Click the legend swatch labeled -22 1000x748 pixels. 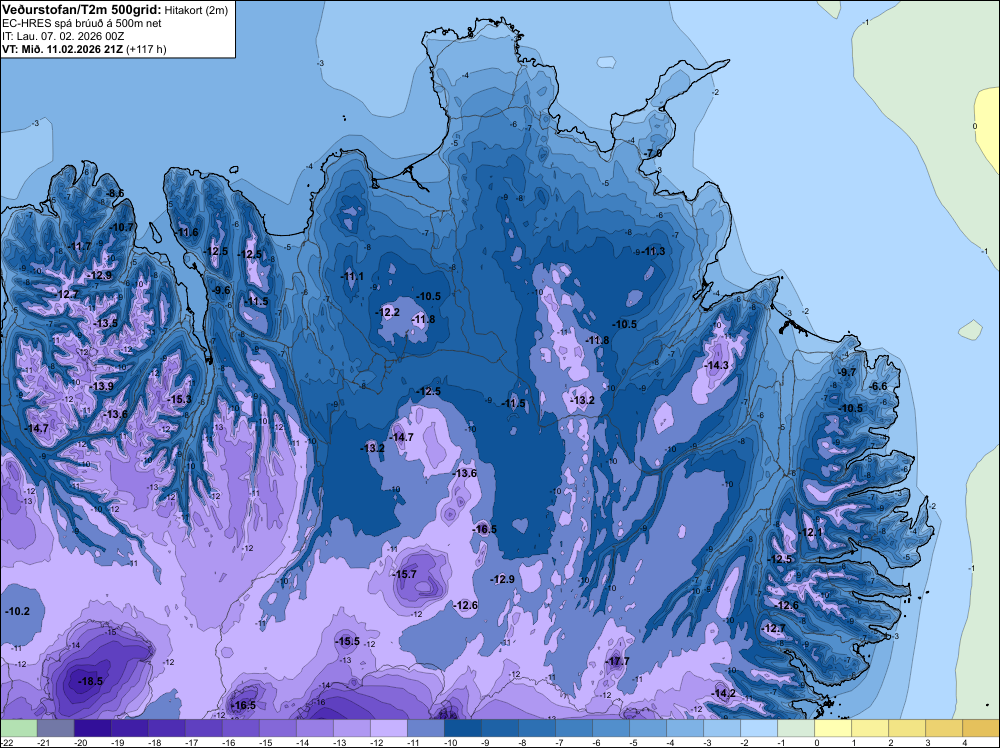point(18,728)
